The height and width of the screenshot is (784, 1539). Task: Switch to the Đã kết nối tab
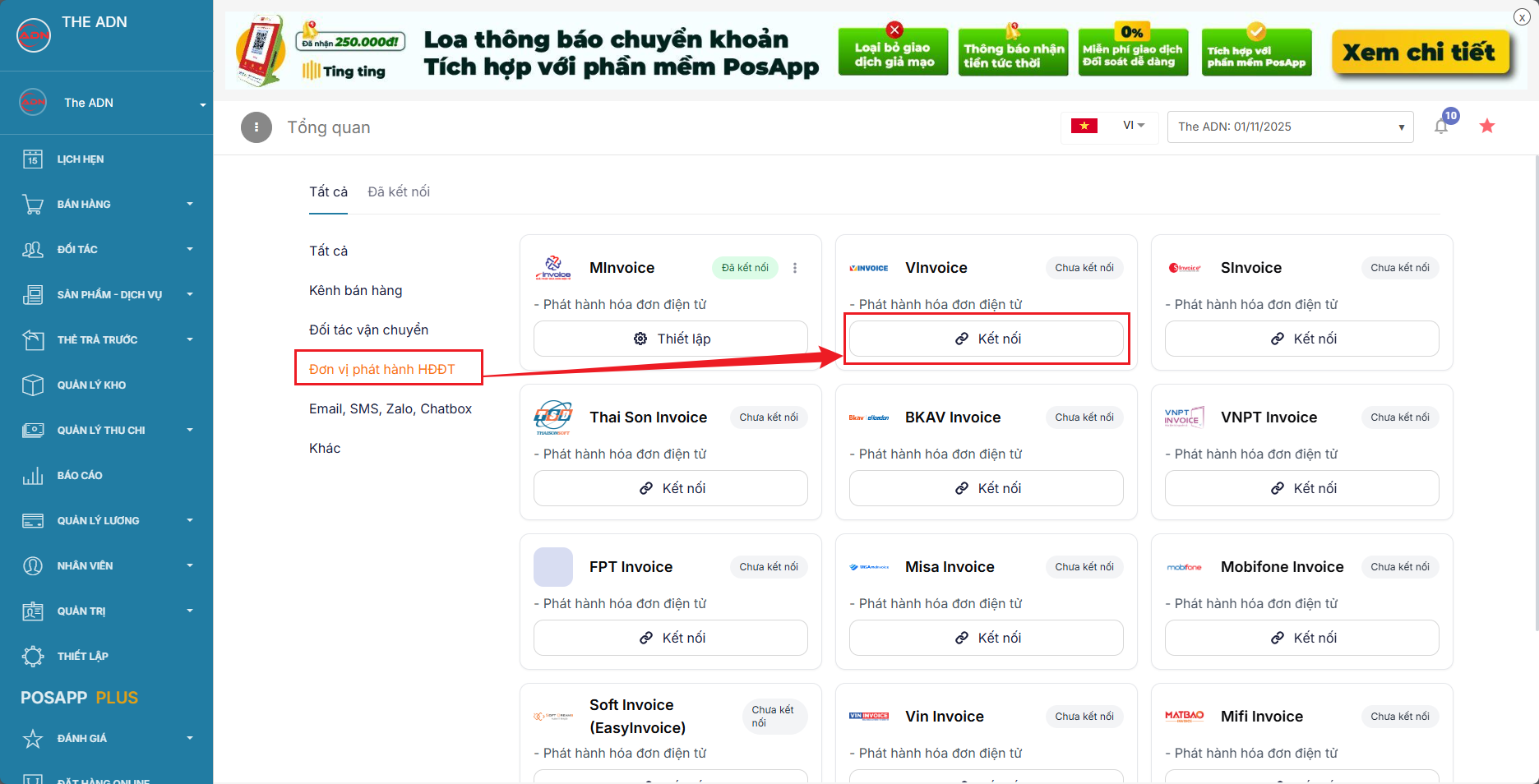[x=399, y=192]
